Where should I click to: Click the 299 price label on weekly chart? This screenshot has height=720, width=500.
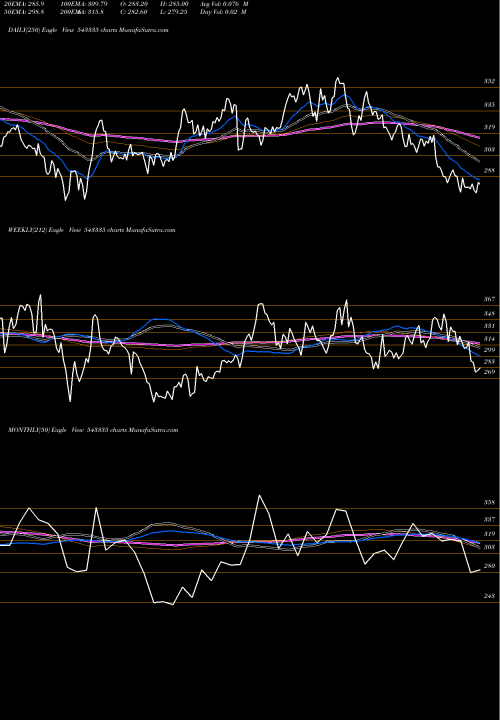(x=489, y=350)
